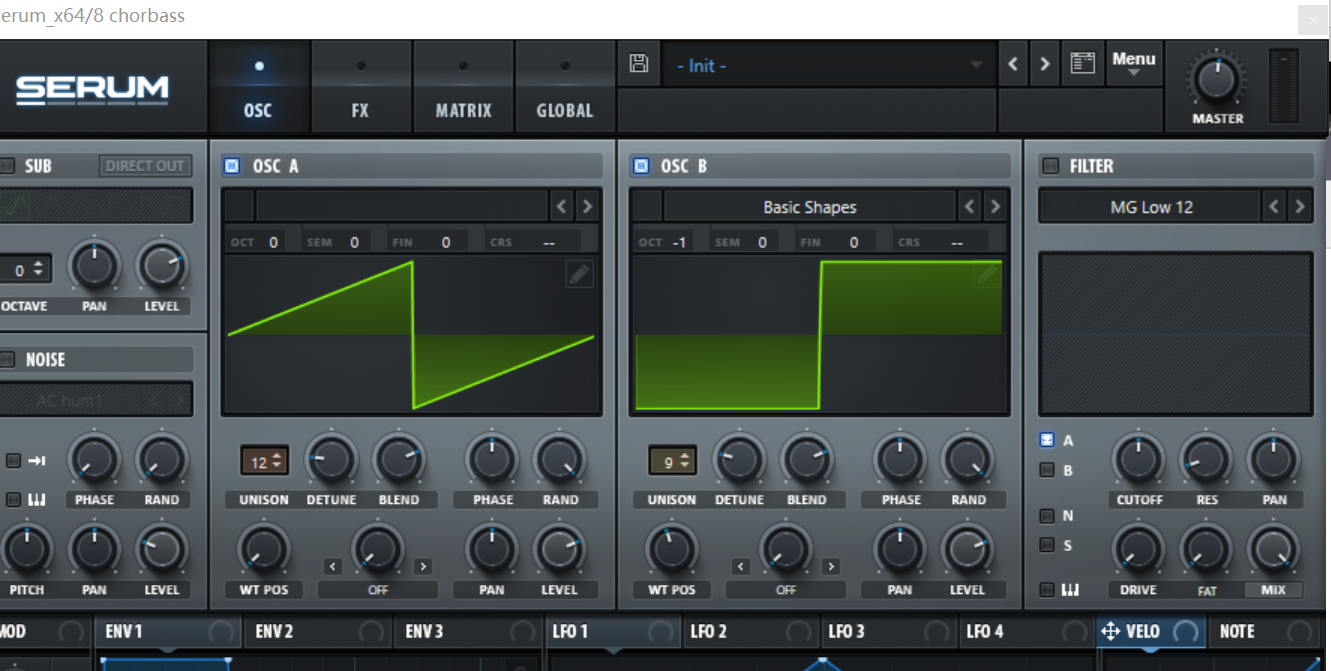Click the Serum logo
1331x671 pixels.
[92, 91]
